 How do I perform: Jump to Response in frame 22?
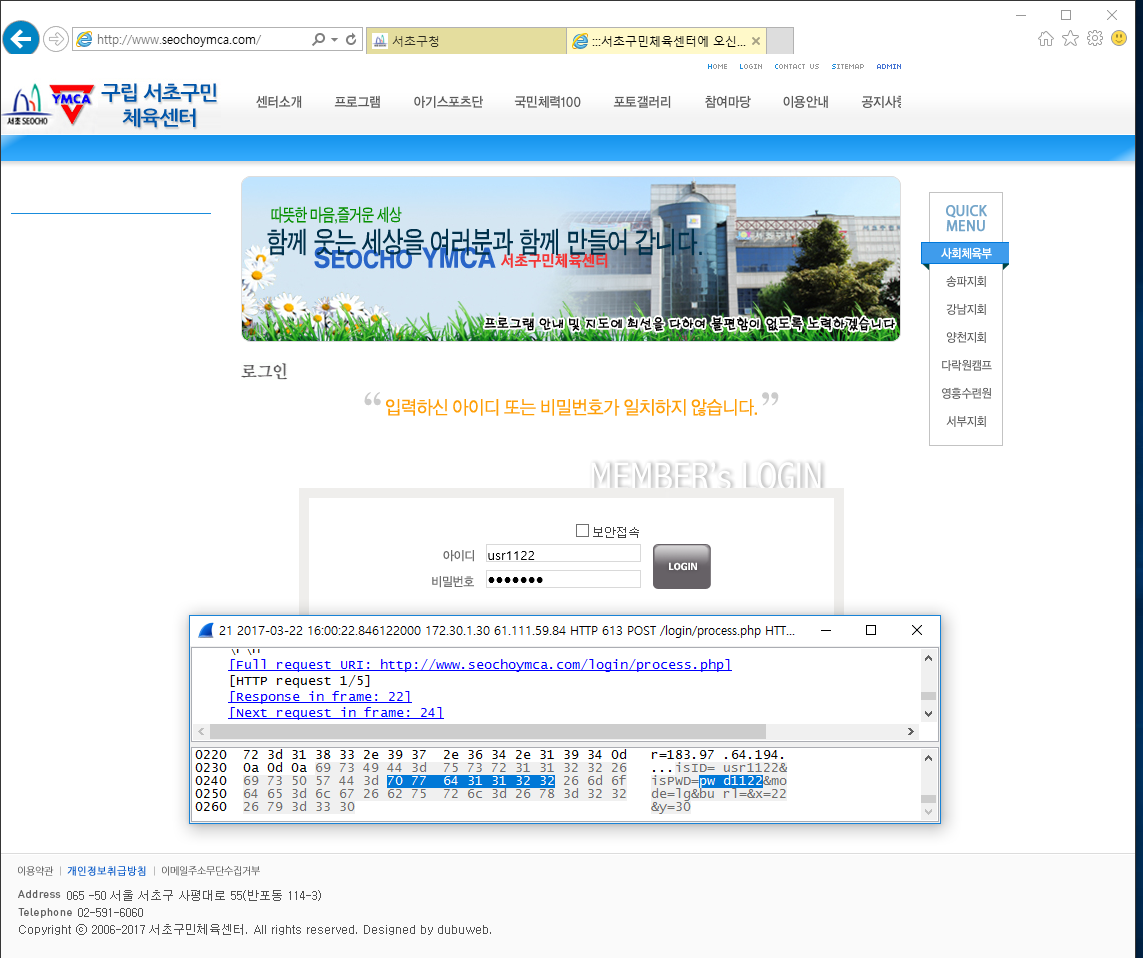320,696
